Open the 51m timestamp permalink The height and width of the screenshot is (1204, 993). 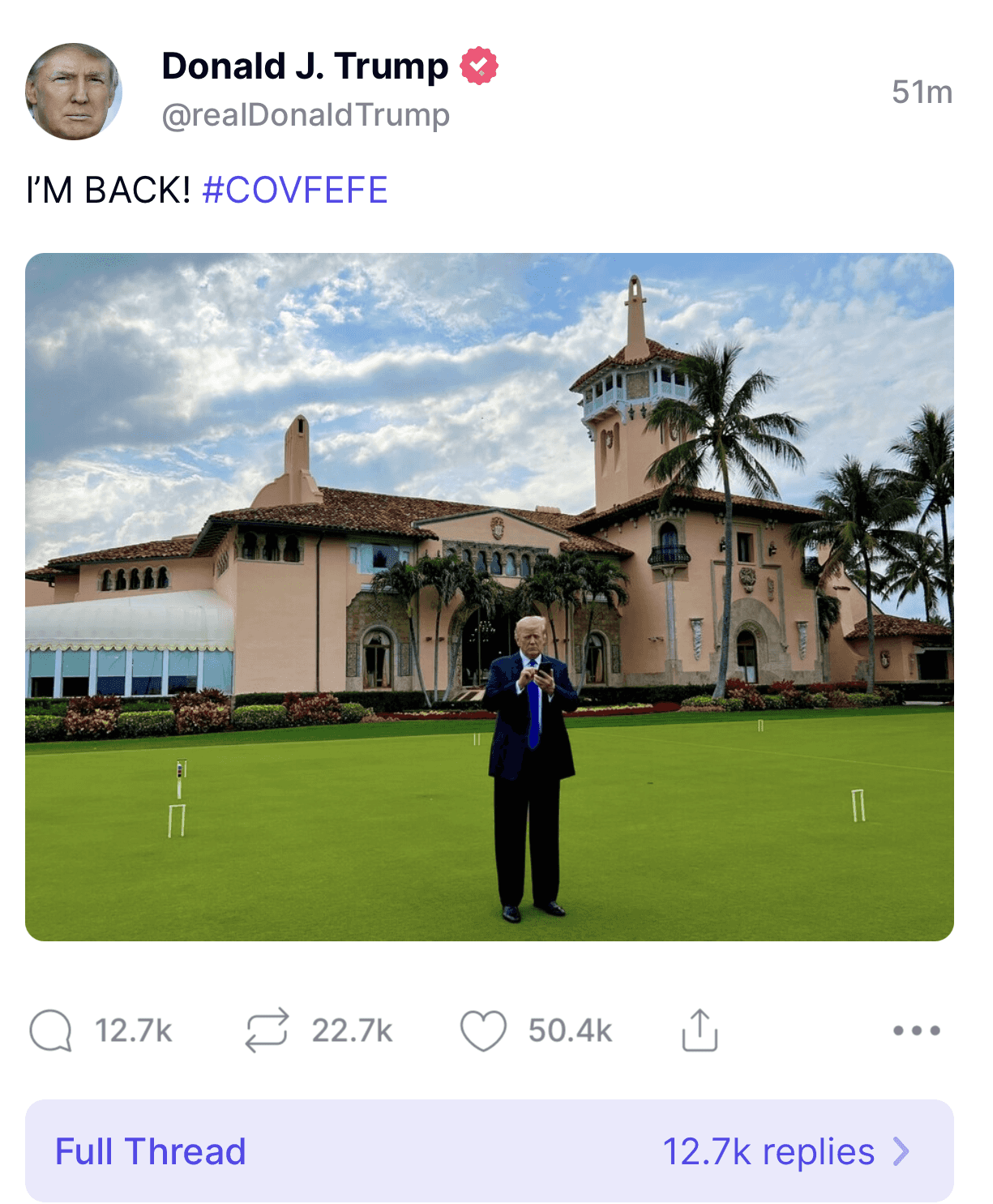[922, 92]
